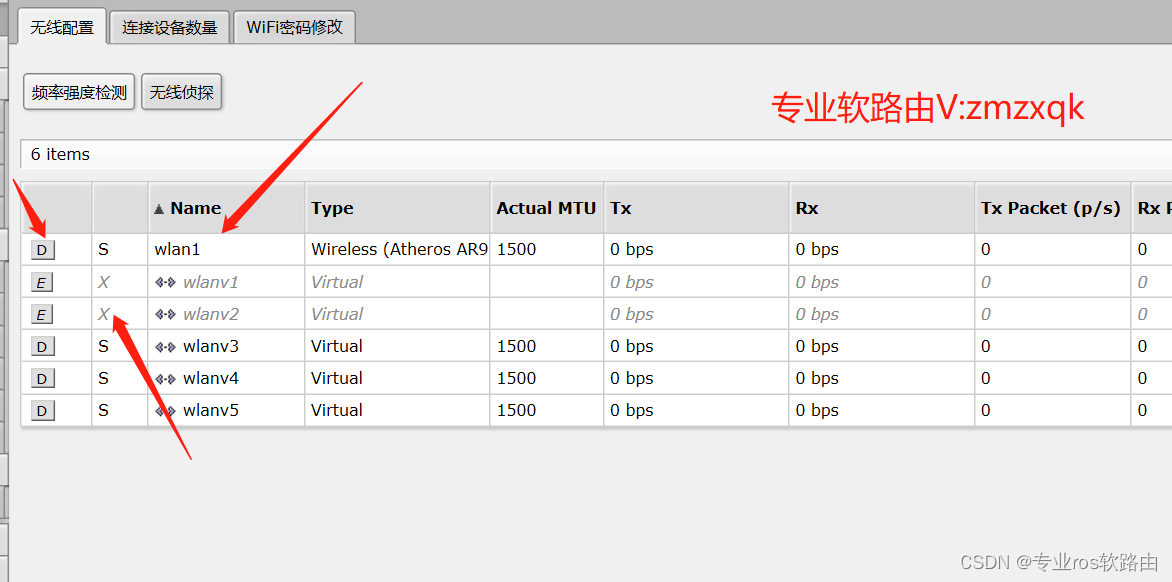Select the Wireless (Atheros AR9 type cell
The image size is (1172, 582).
[x=399, y=250]
